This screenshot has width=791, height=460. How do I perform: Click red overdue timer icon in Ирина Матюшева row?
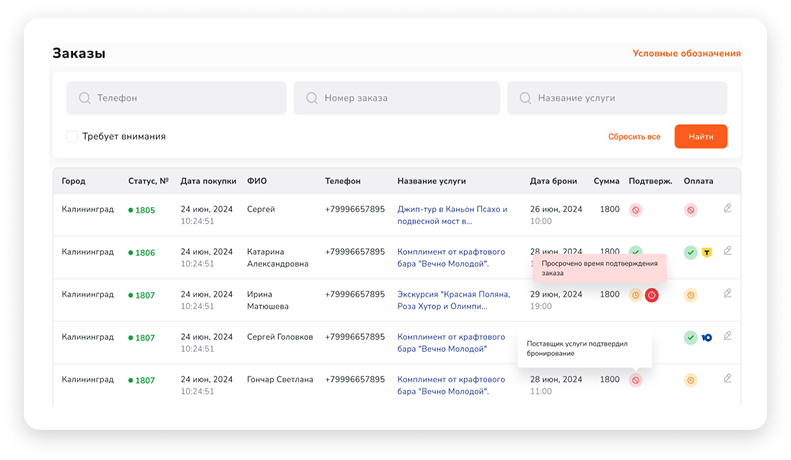[x=651, y=295]
